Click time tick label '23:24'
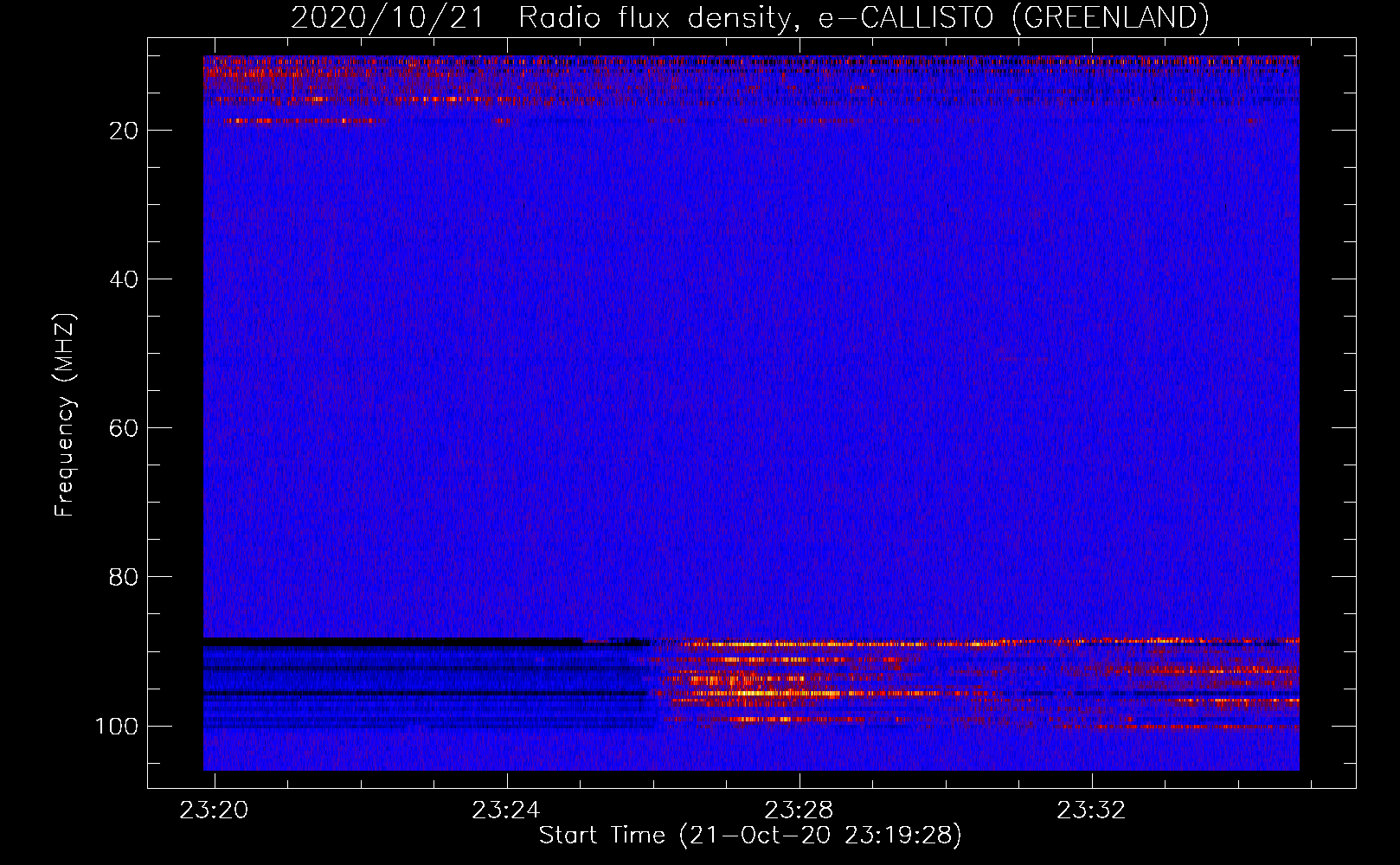Screen dimensions: 1400x865 [506, 810]
